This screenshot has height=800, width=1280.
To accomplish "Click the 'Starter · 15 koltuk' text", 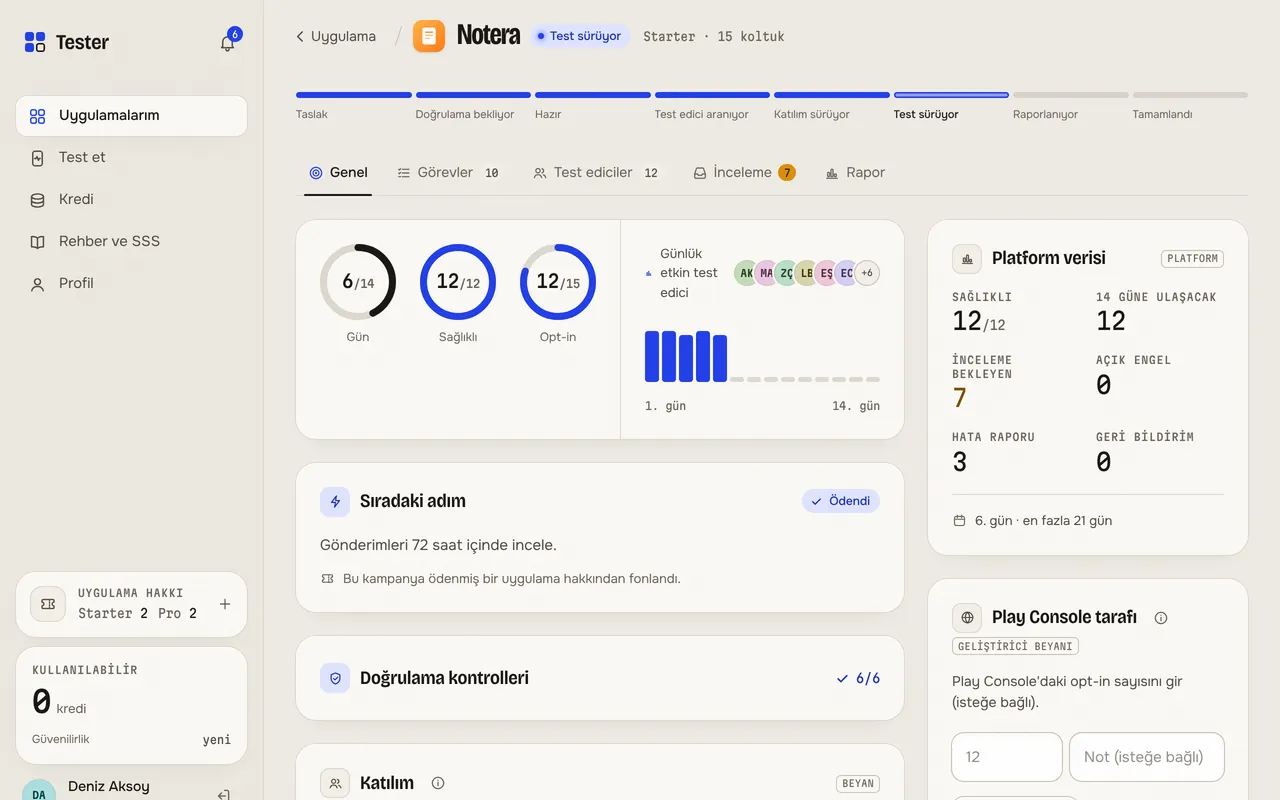I will [714, 37].
